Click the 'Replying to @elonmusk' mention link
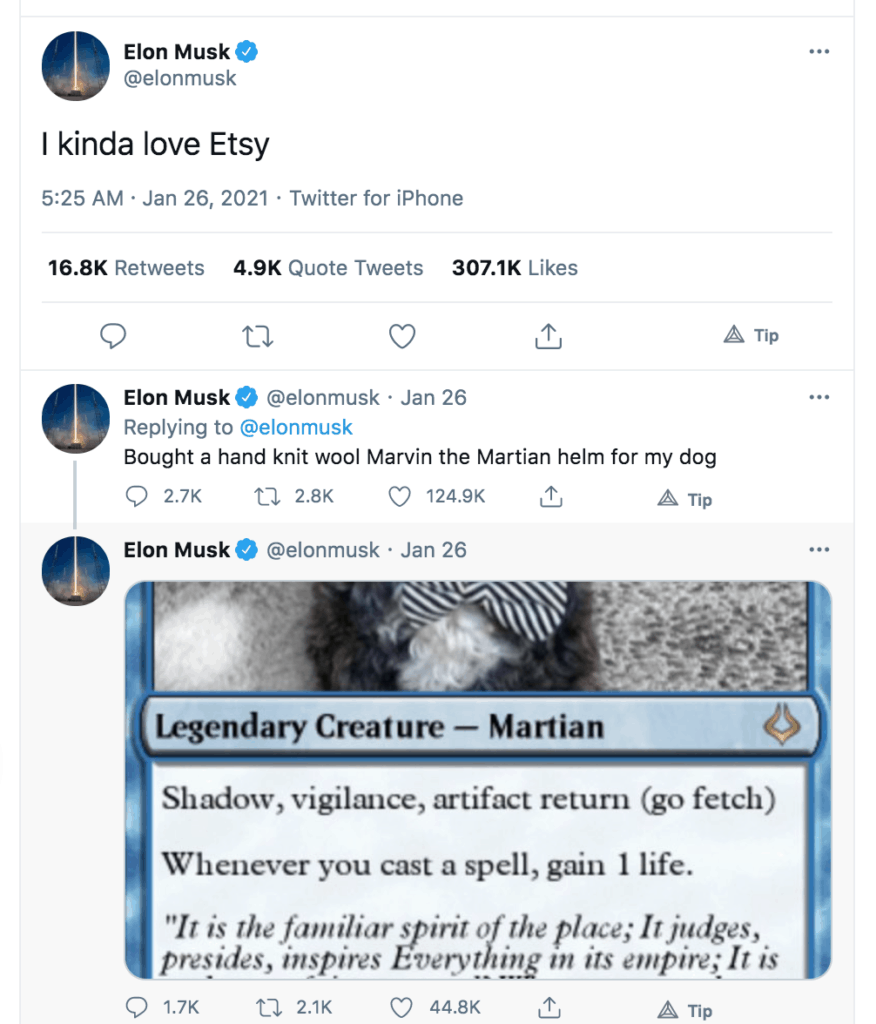The height and width of the screenshot is (1024, 876). (x=296, y=427)
